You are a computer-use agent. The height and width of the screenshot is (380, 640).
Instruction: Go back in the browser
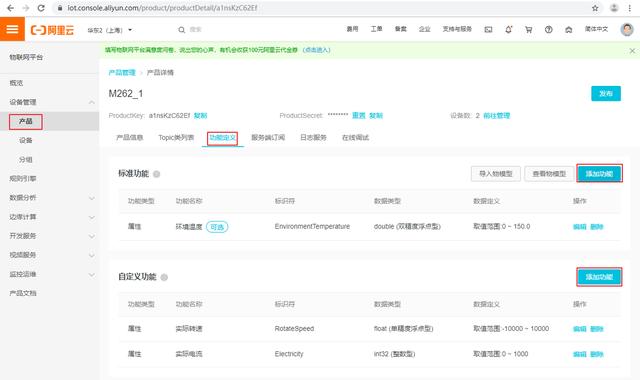click(10, 8)
